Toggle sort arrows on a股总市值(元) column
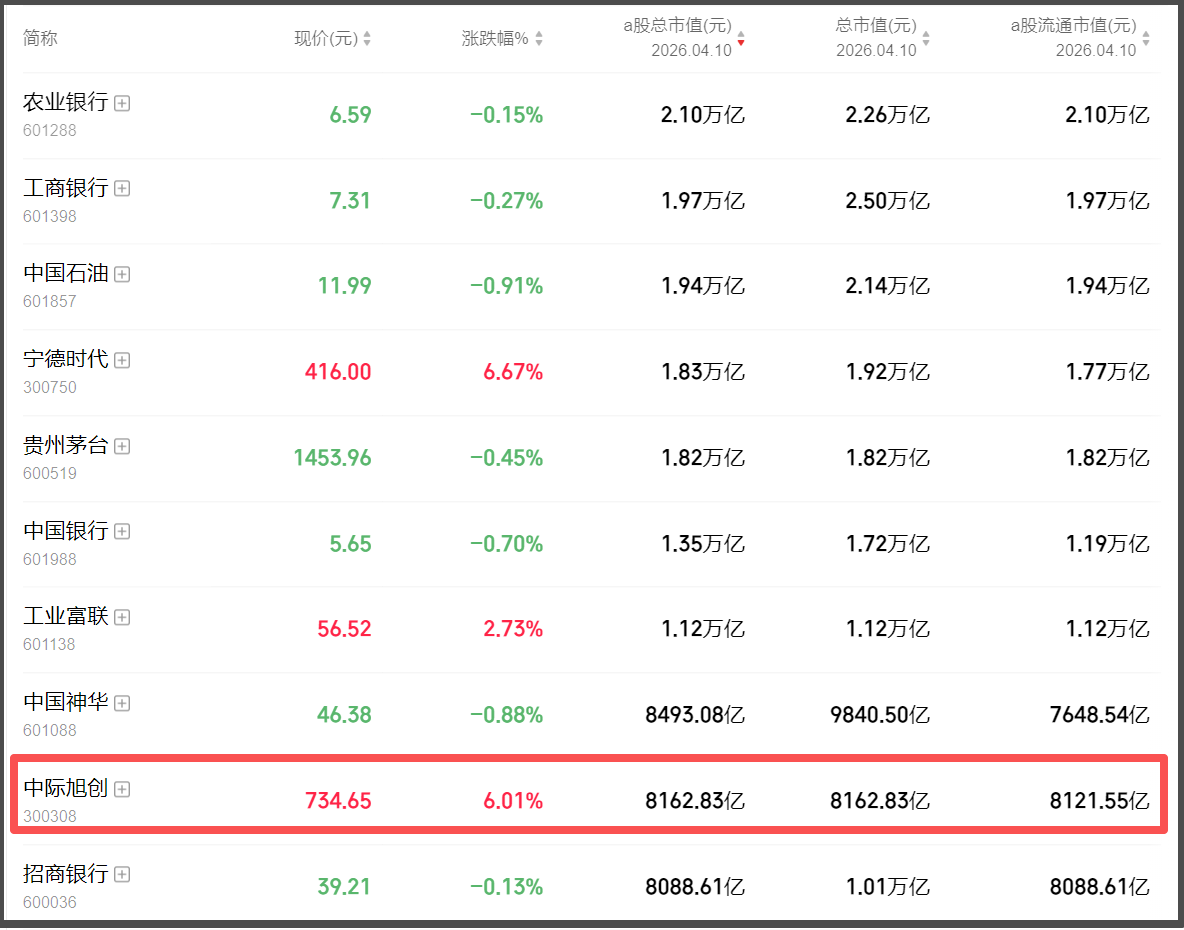 pos(741,39)
